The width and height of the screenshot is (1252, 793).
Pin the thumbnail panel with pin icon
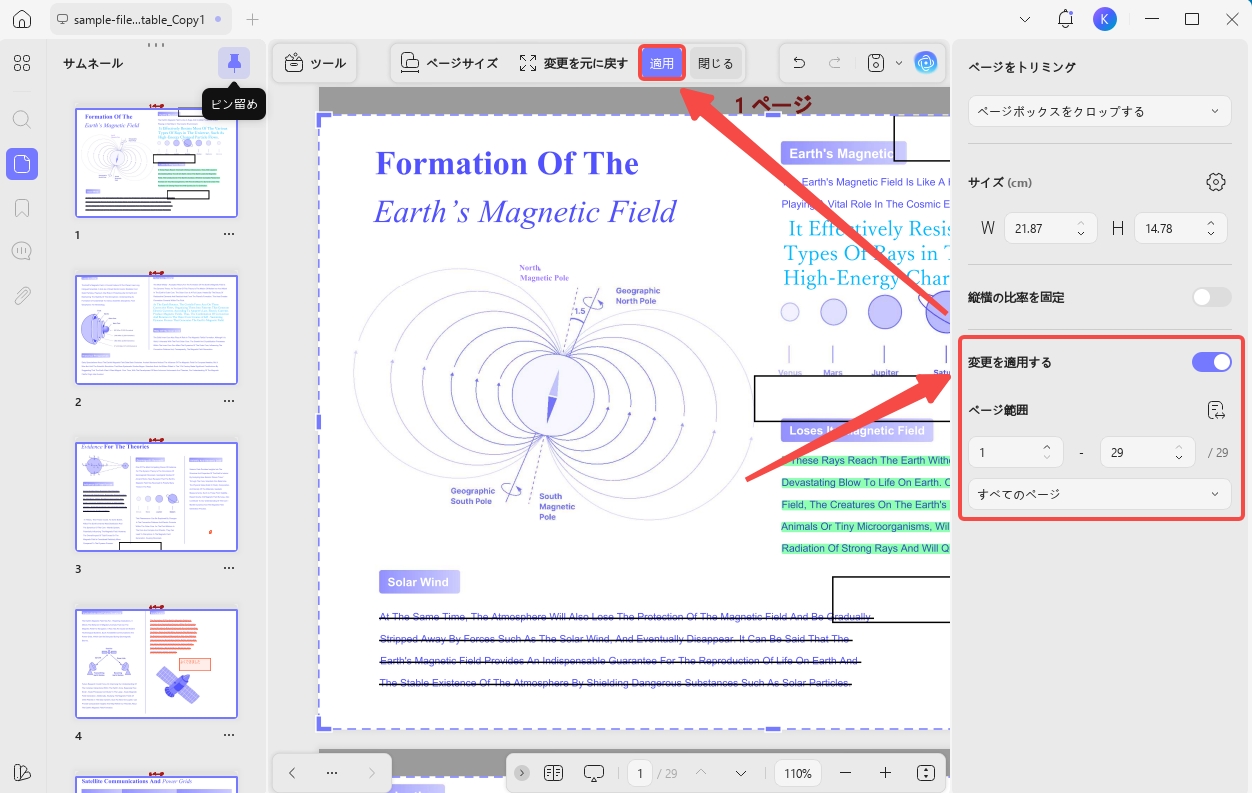tap(234, 63)
